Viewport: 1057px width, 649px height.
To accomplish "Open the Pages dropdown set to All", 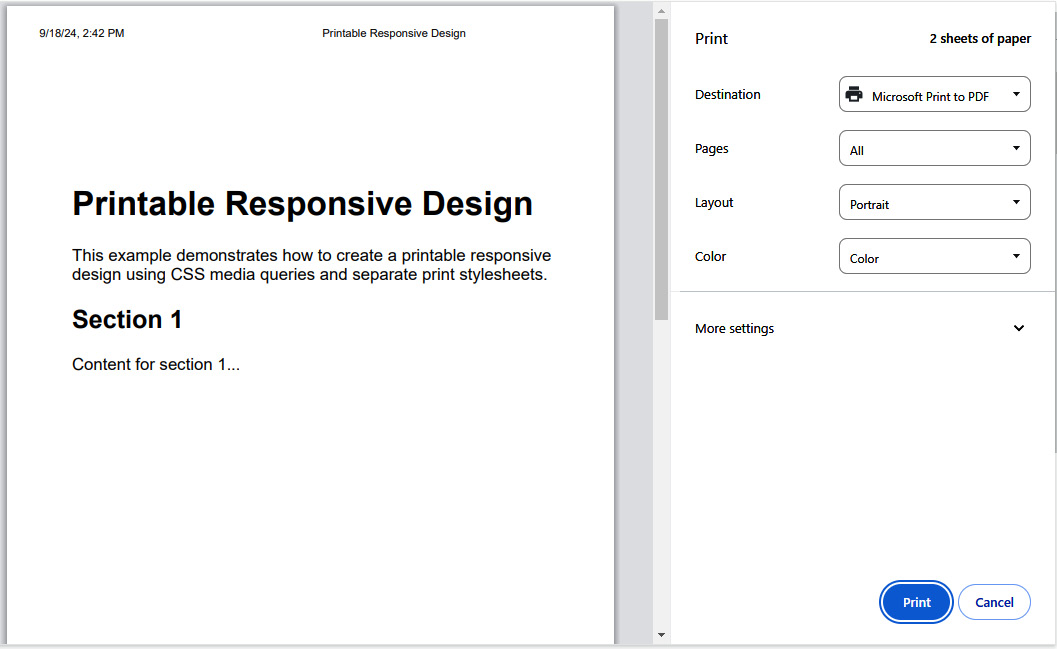I will pos(934,148).
